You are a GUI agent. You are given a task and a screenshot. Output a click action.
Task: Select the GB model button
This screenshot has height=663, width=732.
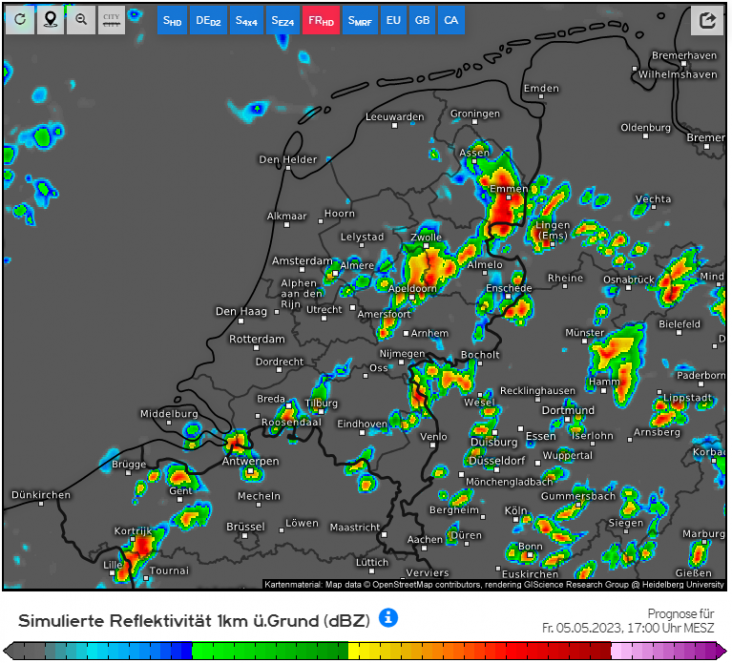[x=422, y=20]
